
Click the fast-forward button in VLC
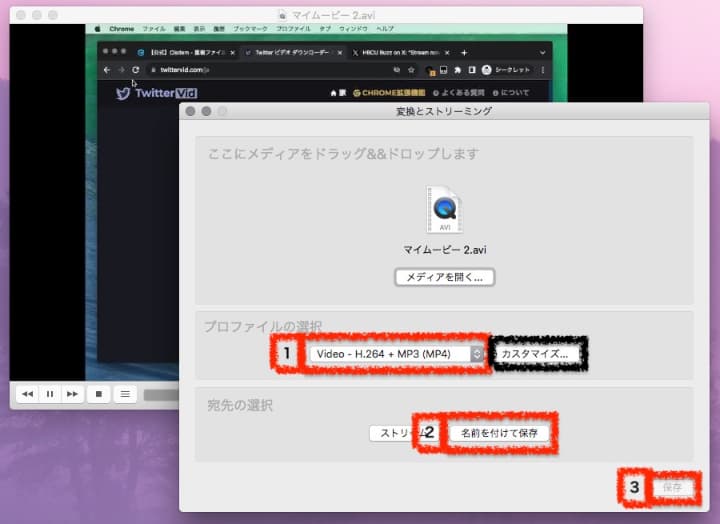[x=72, y=394]
